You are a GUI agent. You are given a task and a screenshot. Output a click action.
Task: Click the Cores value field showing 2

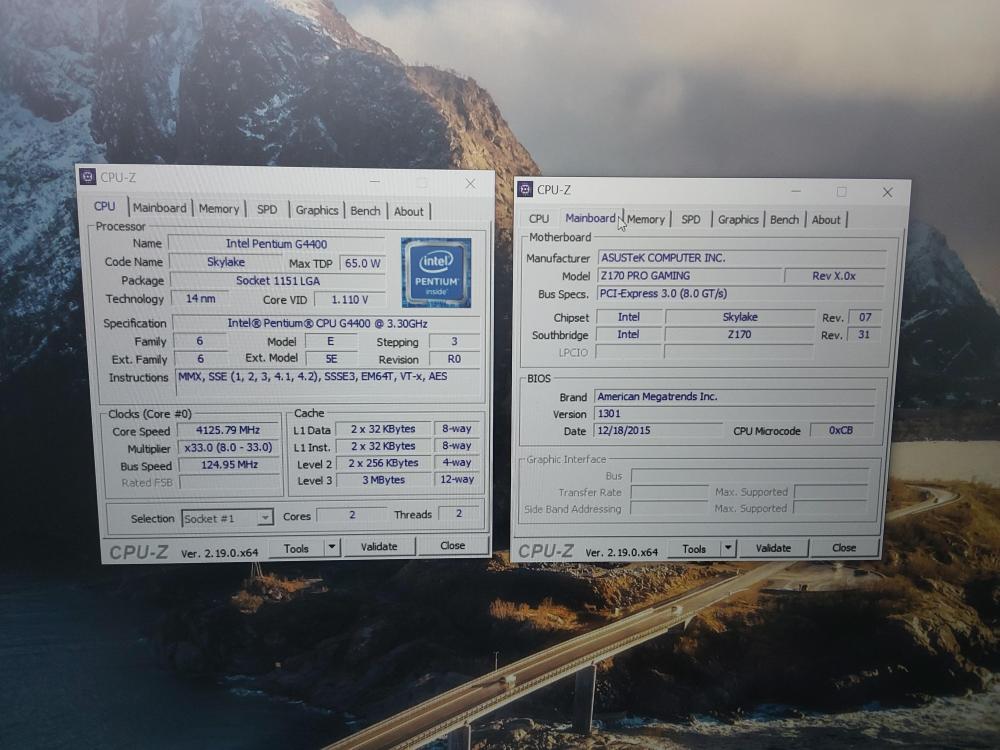click(351, 514)
